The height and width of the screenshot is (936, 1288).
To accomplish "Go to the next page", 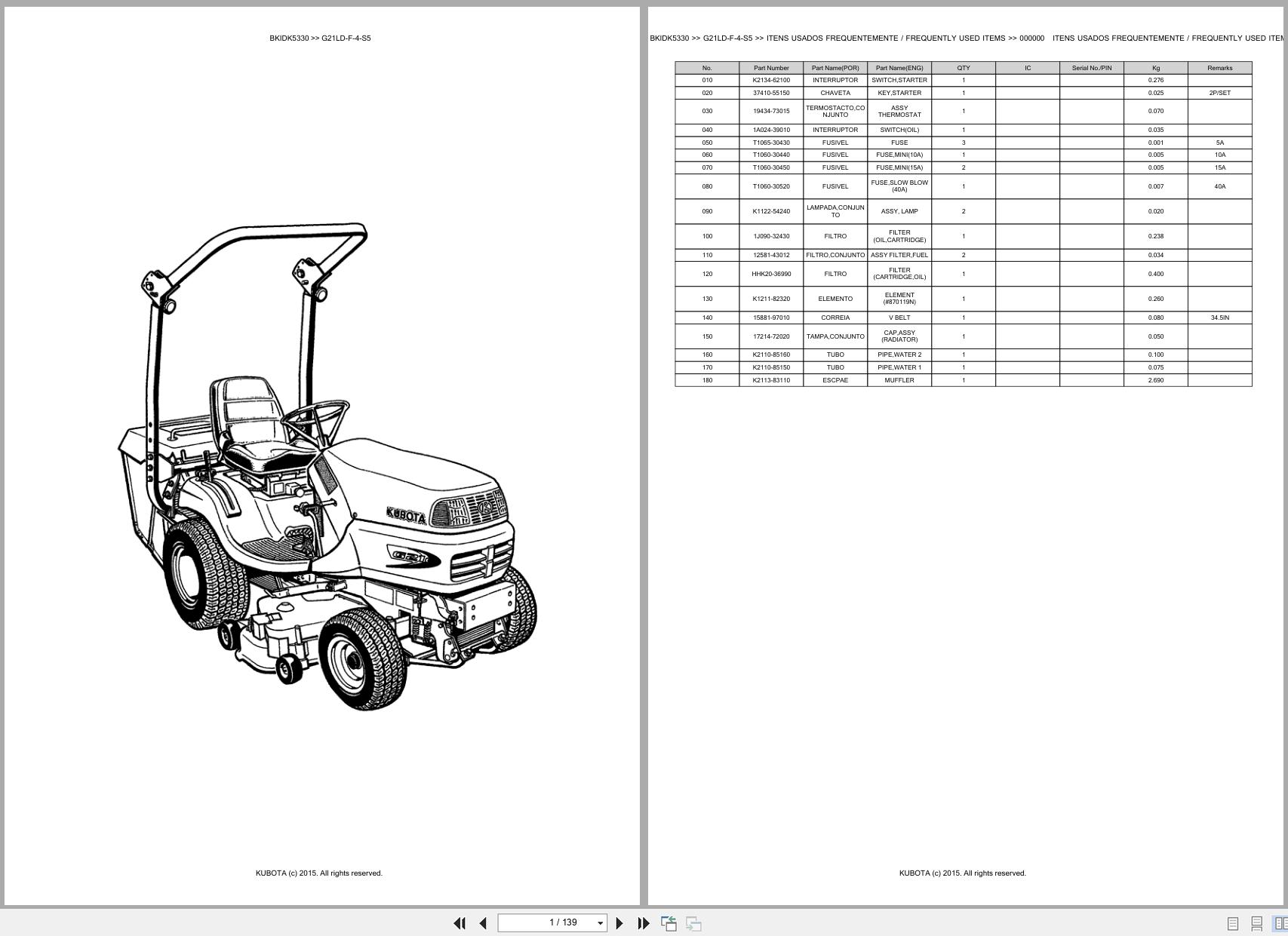I will tap(619, 923).
